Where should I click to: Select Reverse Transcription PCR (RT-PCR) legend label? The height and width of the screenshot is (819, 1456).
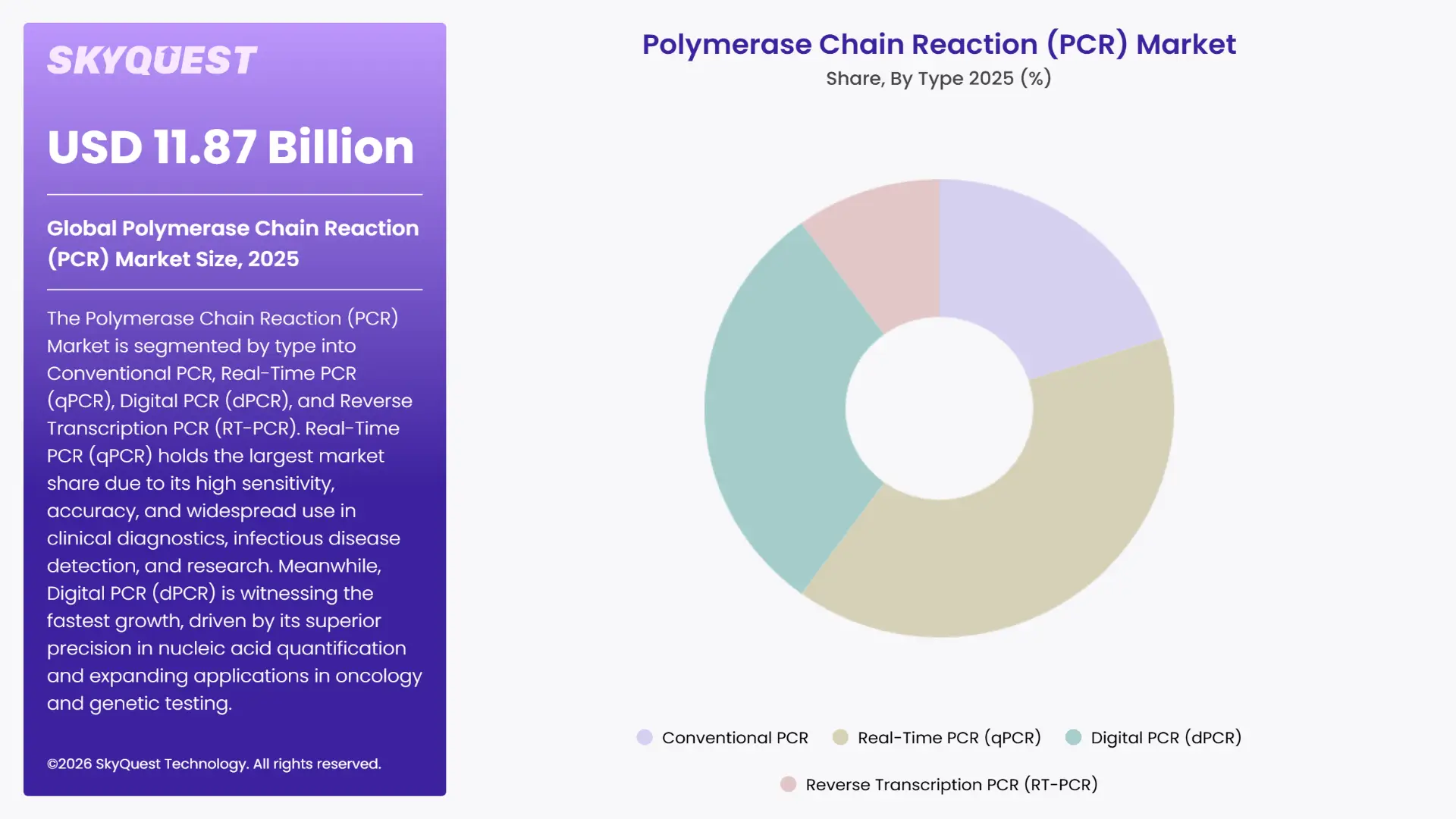tap(952, 785)
